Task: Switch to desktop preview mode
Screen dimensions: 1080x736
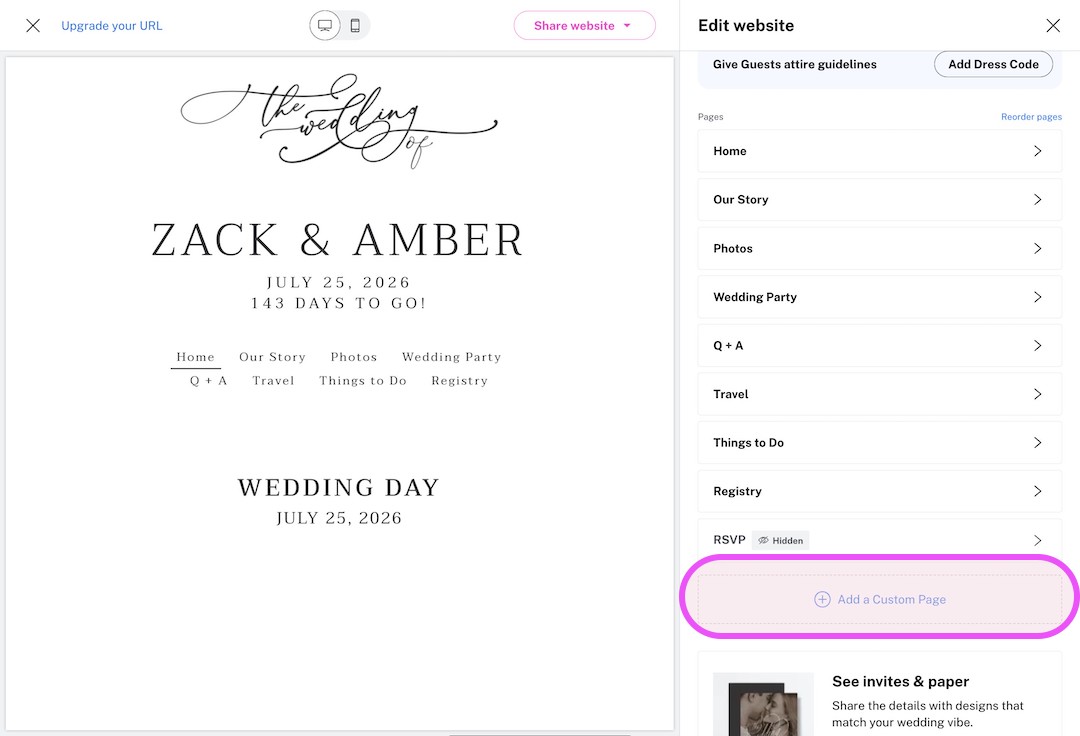Action: (324, 25)
